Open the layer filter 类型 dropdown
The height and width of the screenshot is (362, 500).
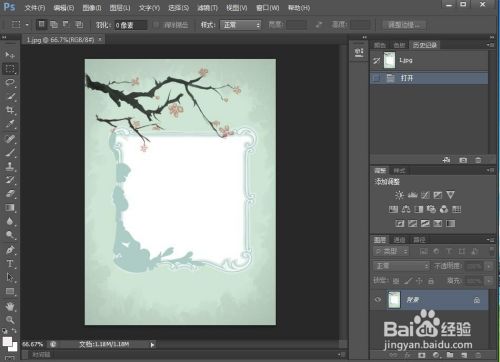coord(391,251)
